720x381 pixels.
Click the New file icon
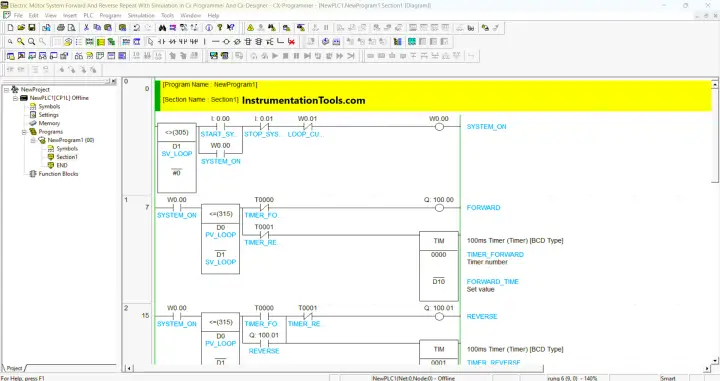coord(10,28)
